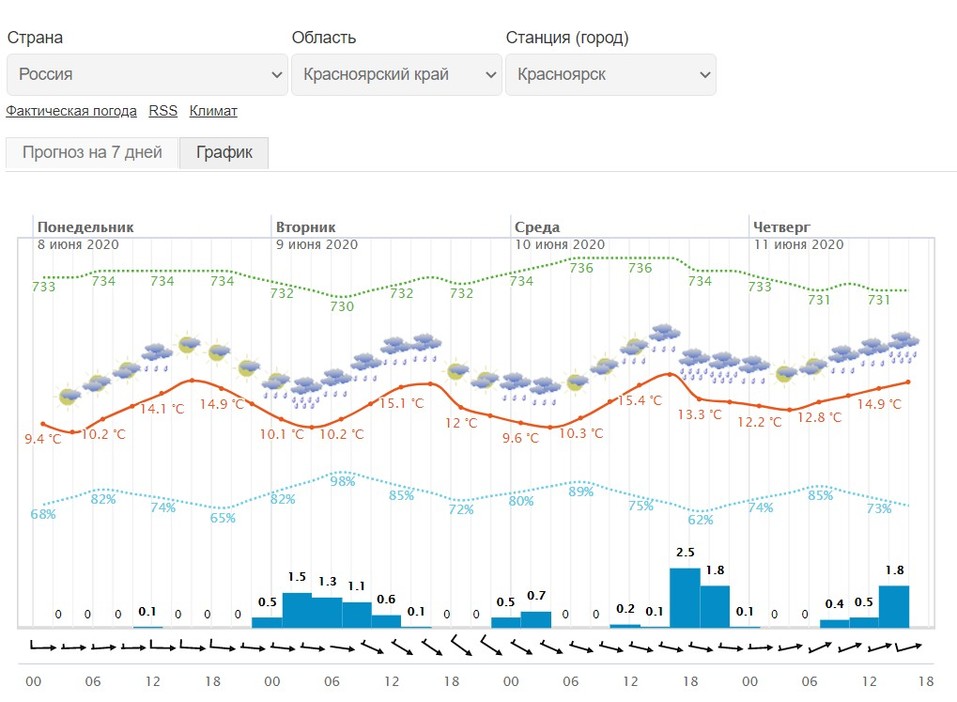Open the Фактическая погода link
This screenshot has height=702, width=957.
[x=72, y=111]
